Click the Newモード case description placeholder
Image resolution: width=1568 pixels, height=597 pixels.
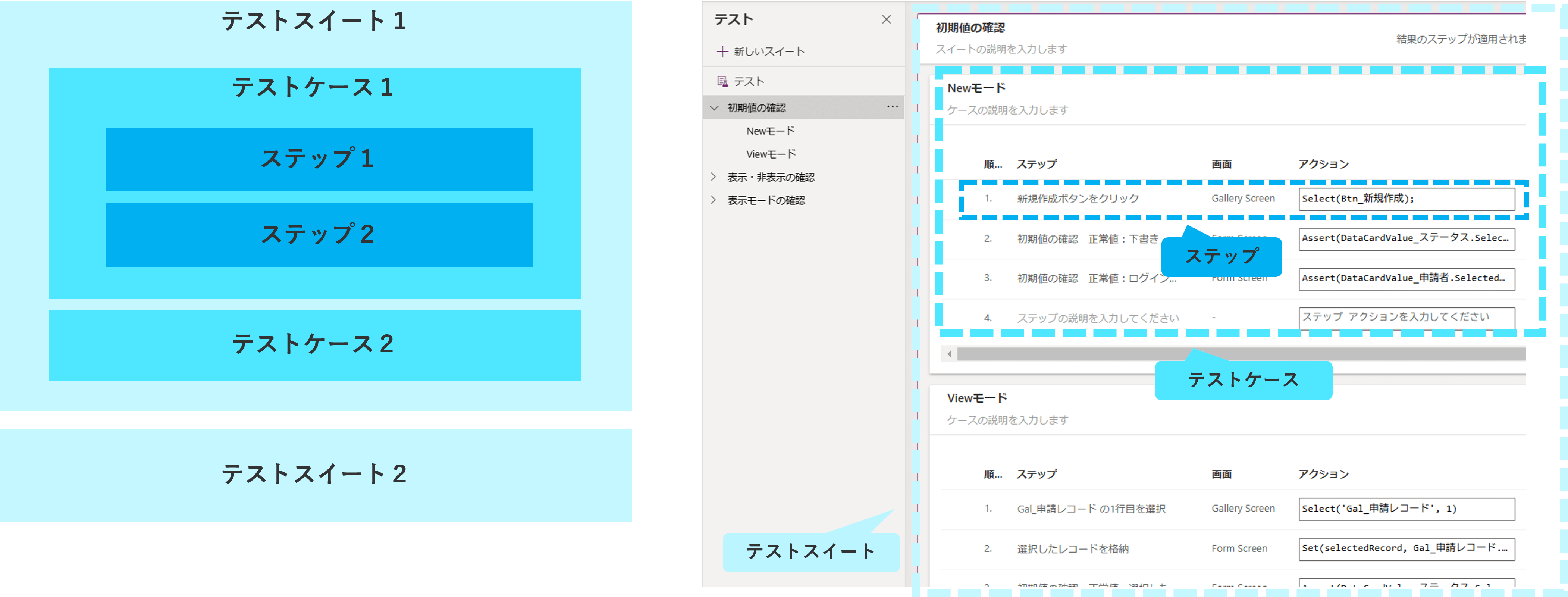(1007, 110)
